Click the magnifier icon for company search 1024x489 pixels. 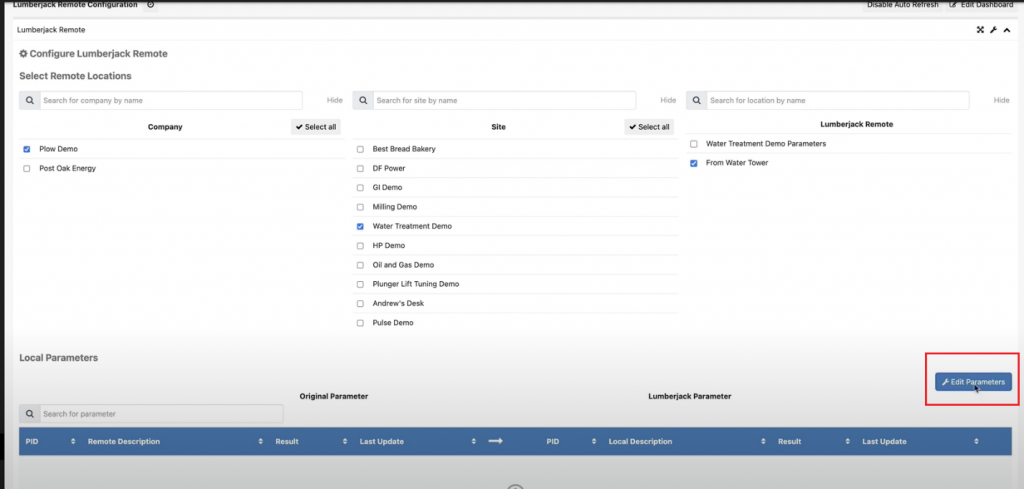[30, 101]
